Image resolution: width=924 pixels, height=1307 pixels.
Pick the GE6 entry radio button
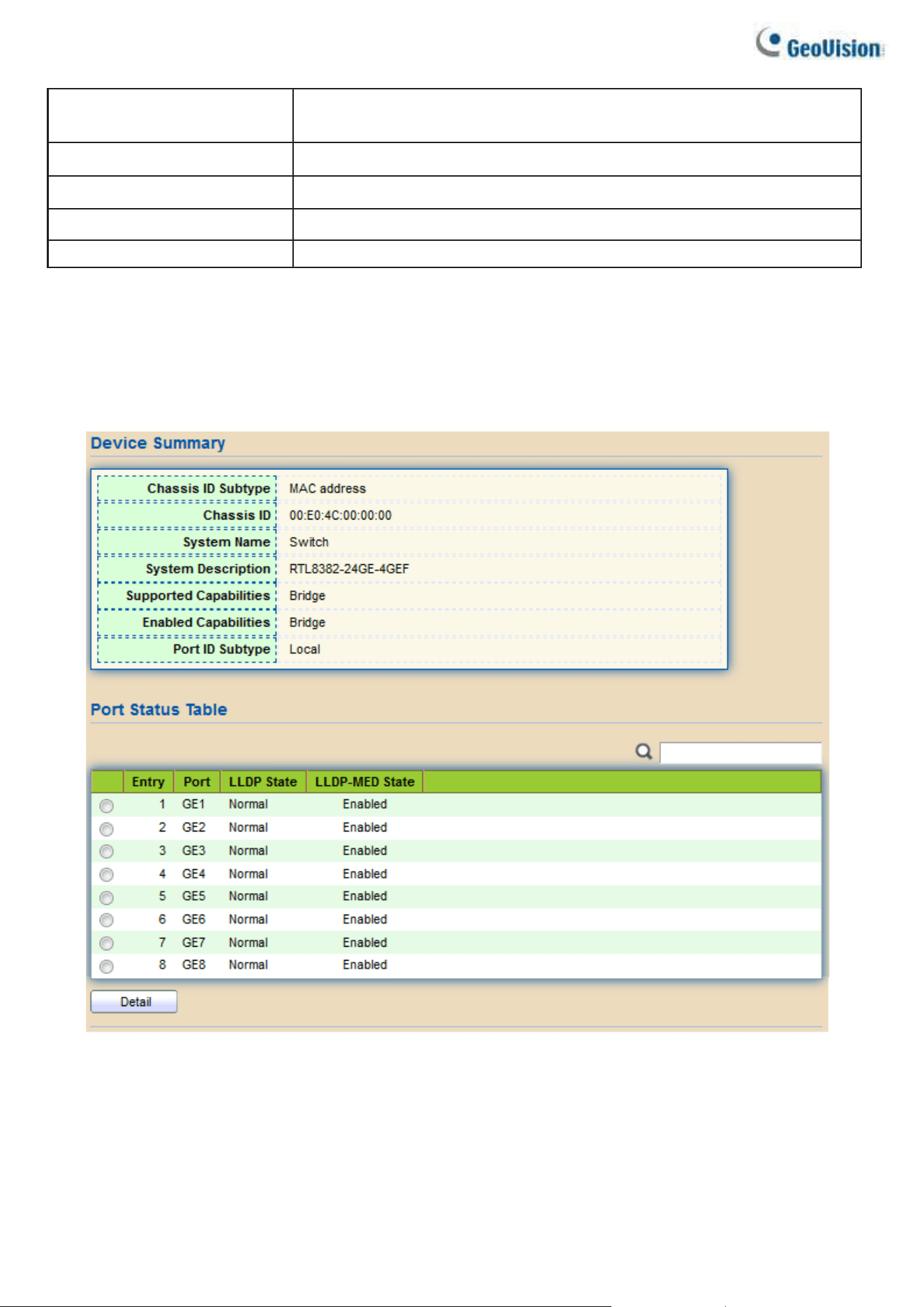107,920
